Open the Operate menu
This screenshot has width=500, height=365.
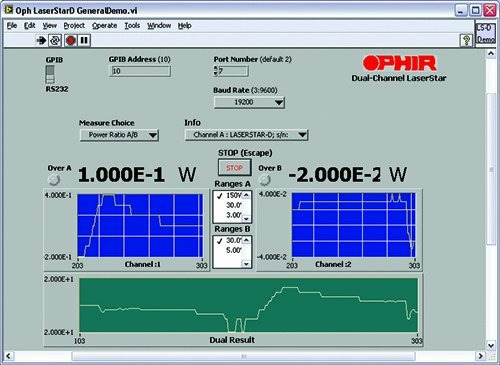click(x=104, y=26)
